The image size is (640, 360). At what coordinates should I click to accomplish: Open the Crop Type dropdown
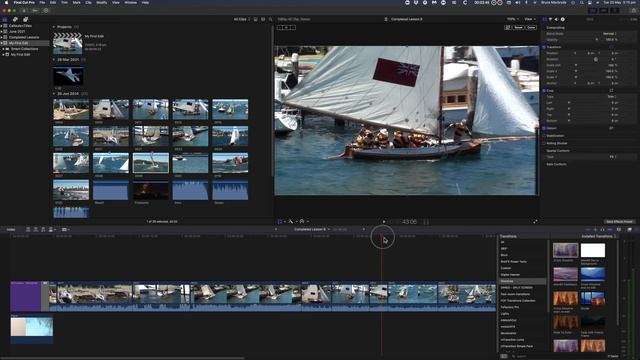(x=612, y=97)
